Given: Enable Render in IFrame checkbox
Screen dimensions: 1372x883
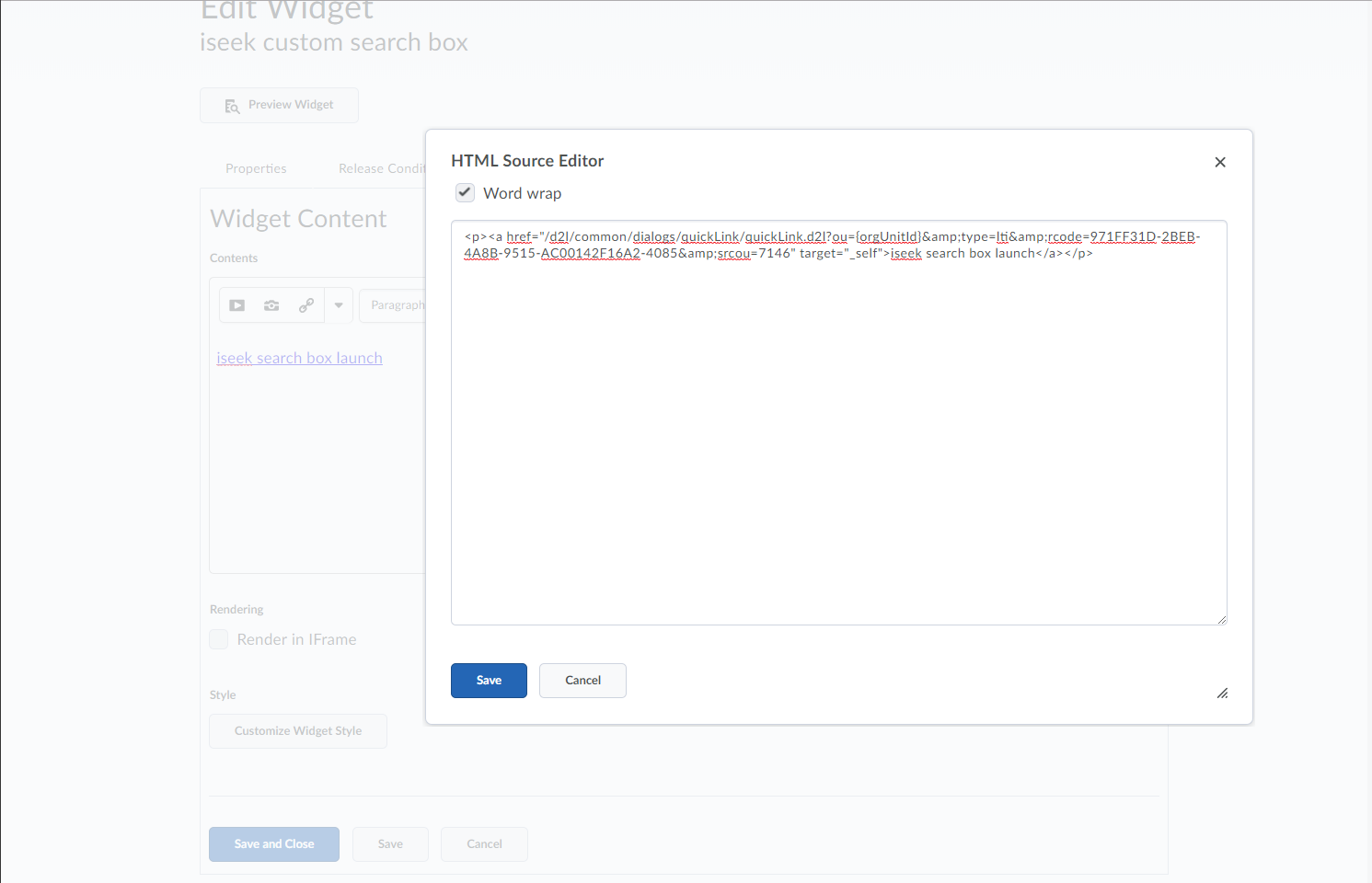Looking at the screenshot, I should coord(219,639).
